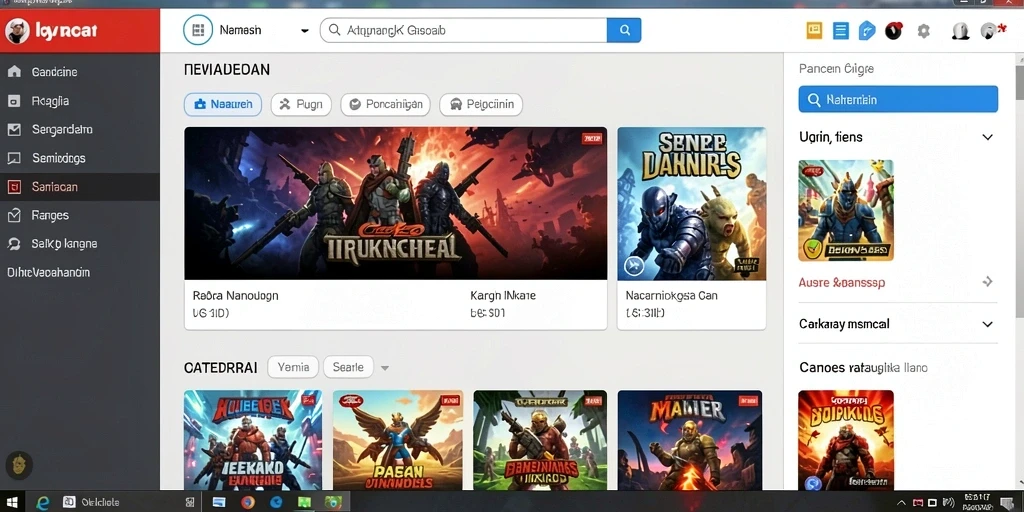This screenshot has height=512, width=1024.
Task: Click the Windows Start button
Action: click(13, 502)
